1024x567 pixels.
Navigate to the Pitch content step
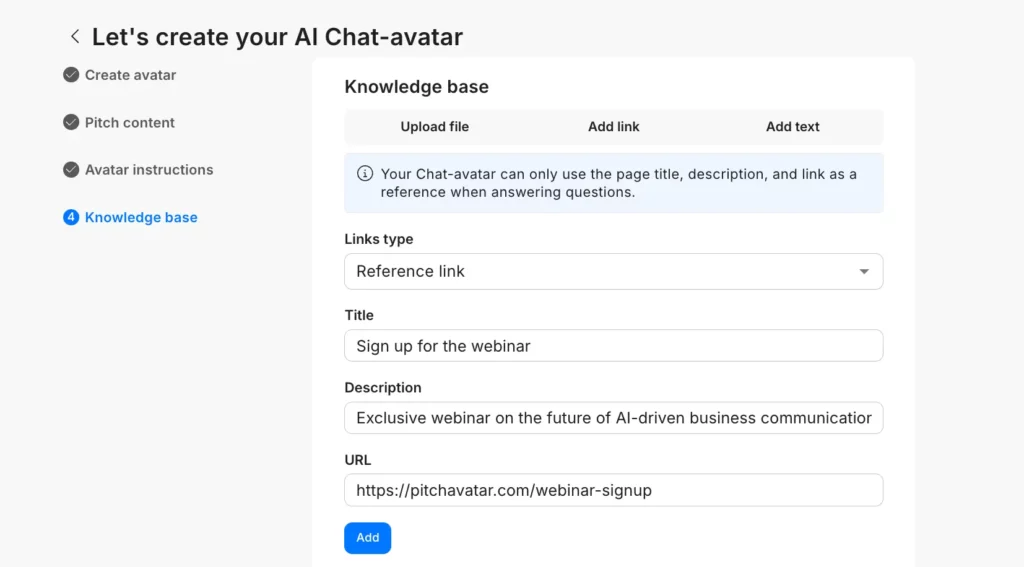(x=130, y=122)
